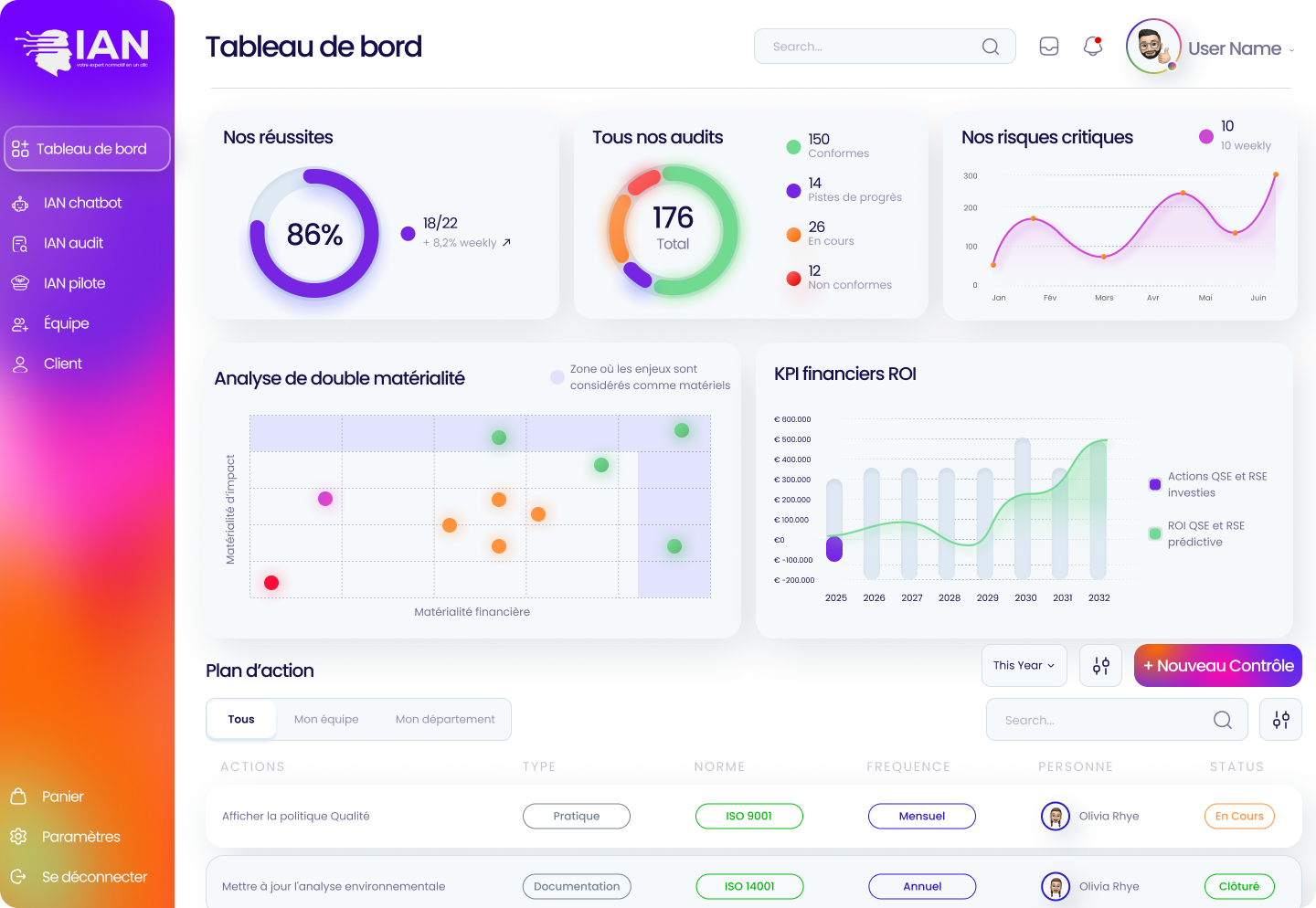Open IAN audit from the sidebar

point(73,243)
